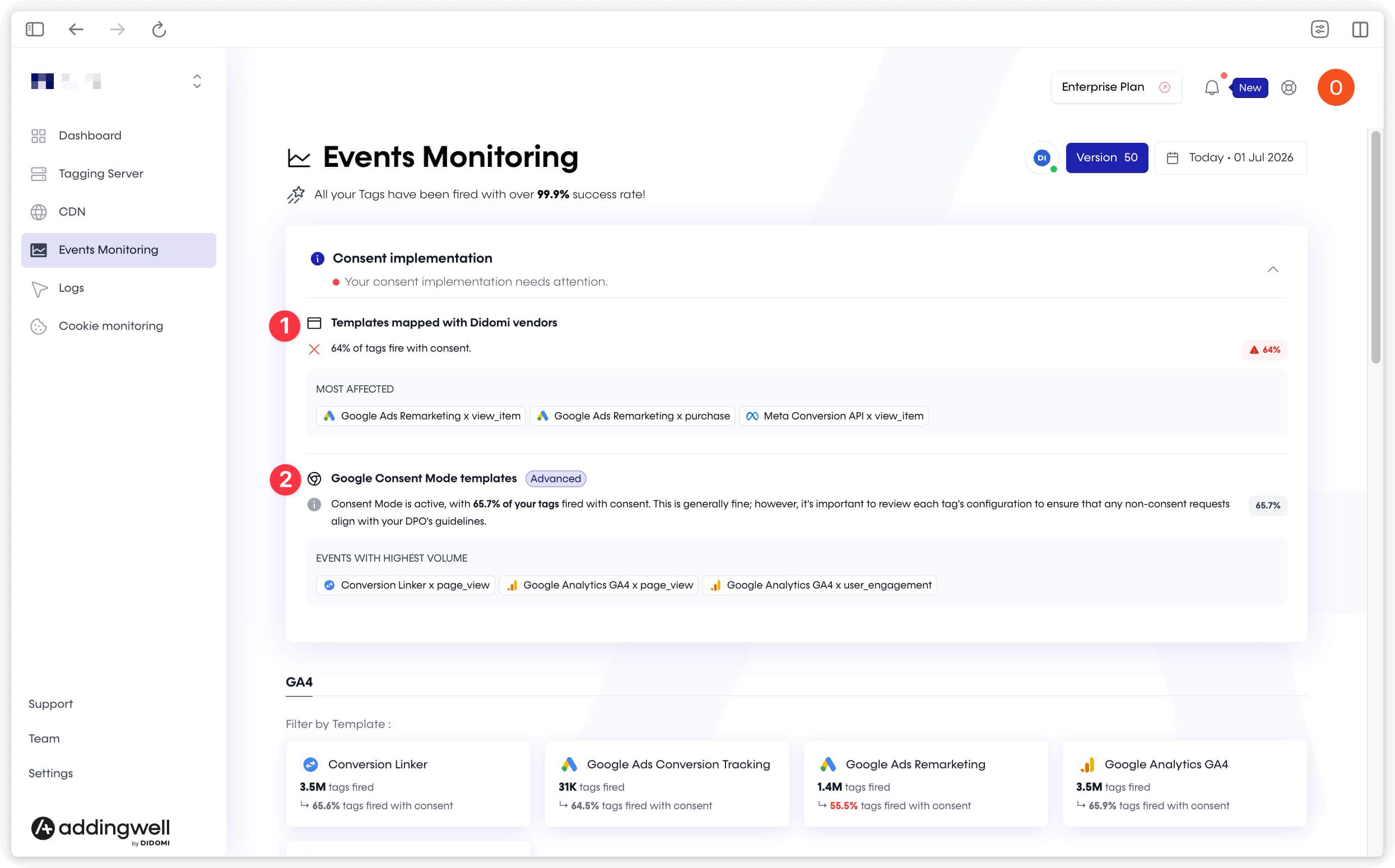Screen dimensions: 1395x868
Task: Click the Cookie monitoring cookie icon
Action: tap(39, 326)
